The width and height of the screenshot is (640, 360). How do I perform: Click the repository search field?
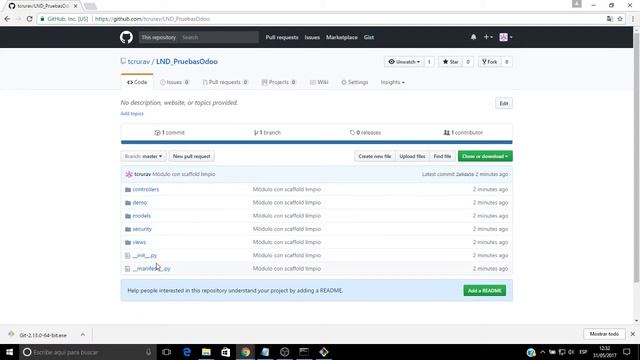click(x=219, y=37)
